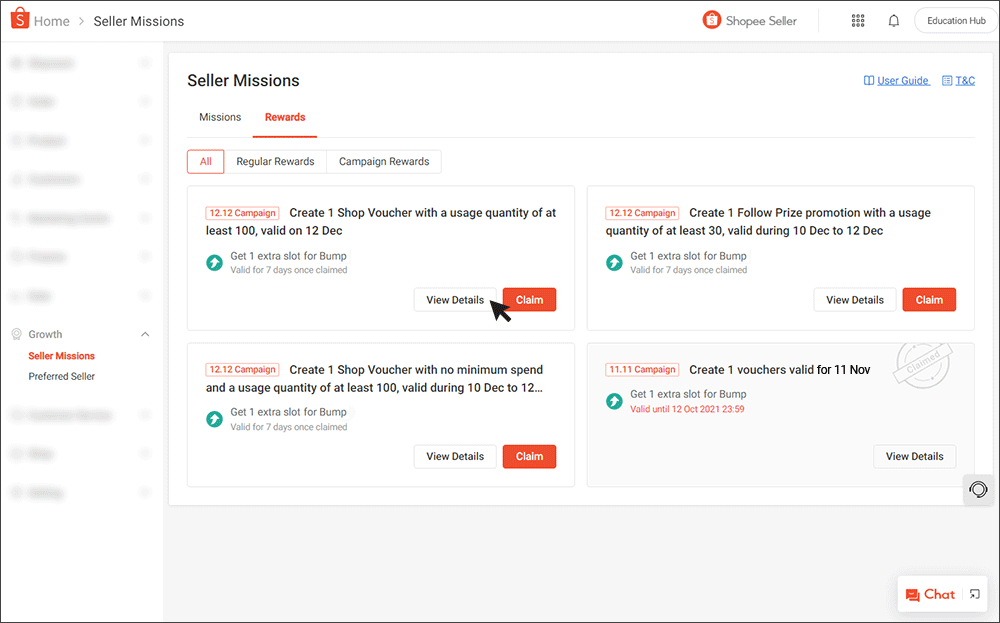Click Bump icon in no minimum spend card

tap(214, 419)
